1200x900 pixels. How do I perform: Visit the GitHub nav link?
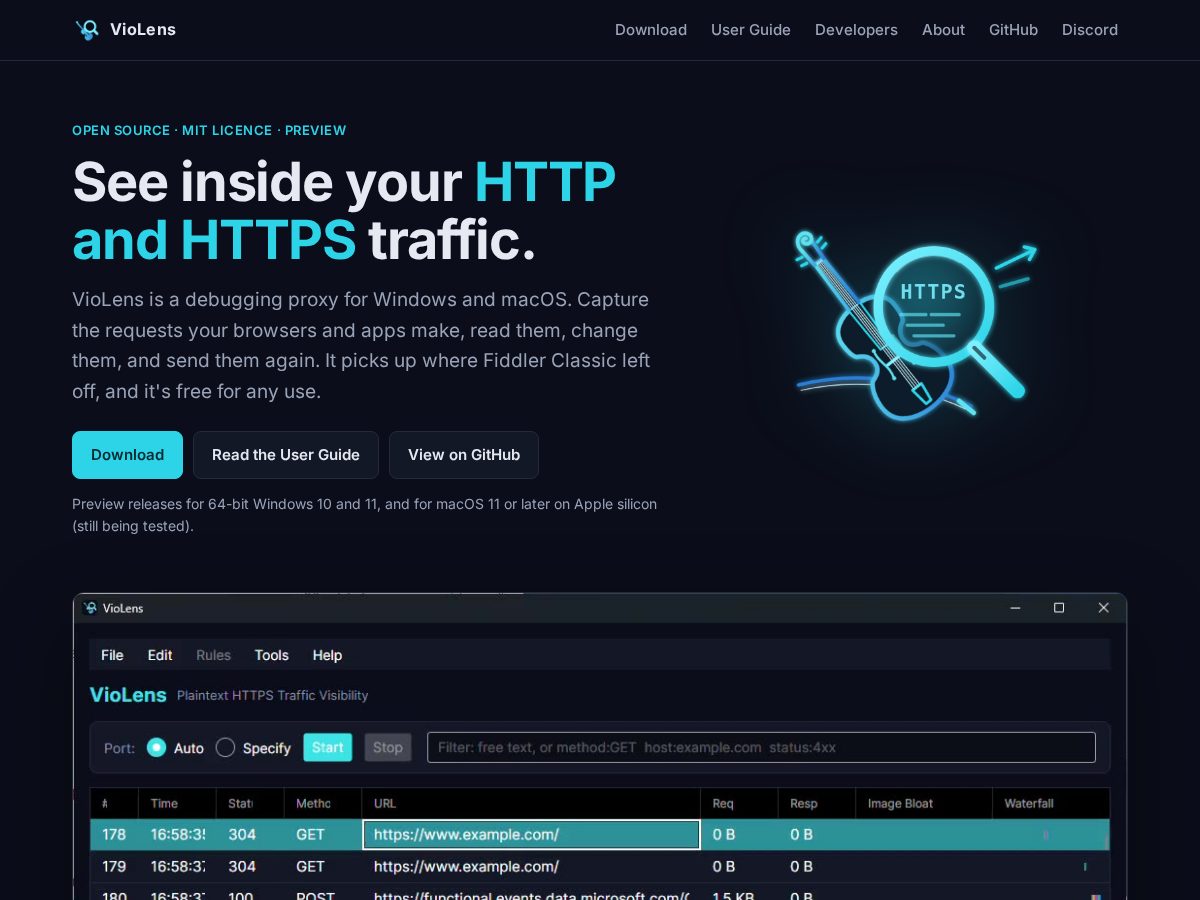[x=1013, y=30]
